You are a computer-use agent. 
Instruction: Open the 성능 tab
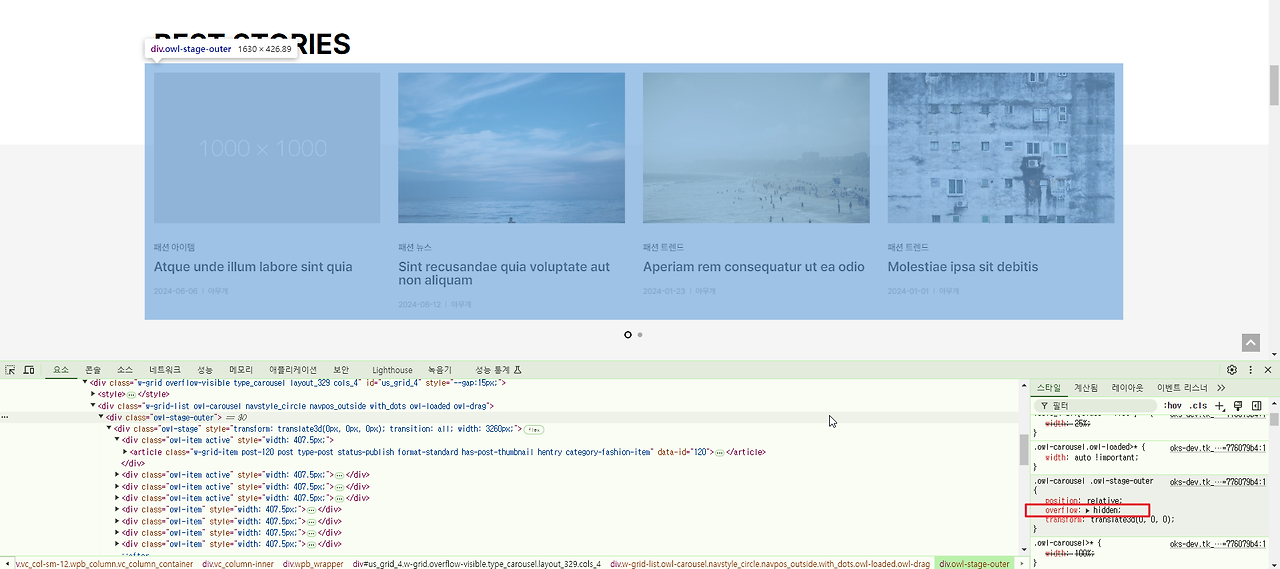point(205,370)
